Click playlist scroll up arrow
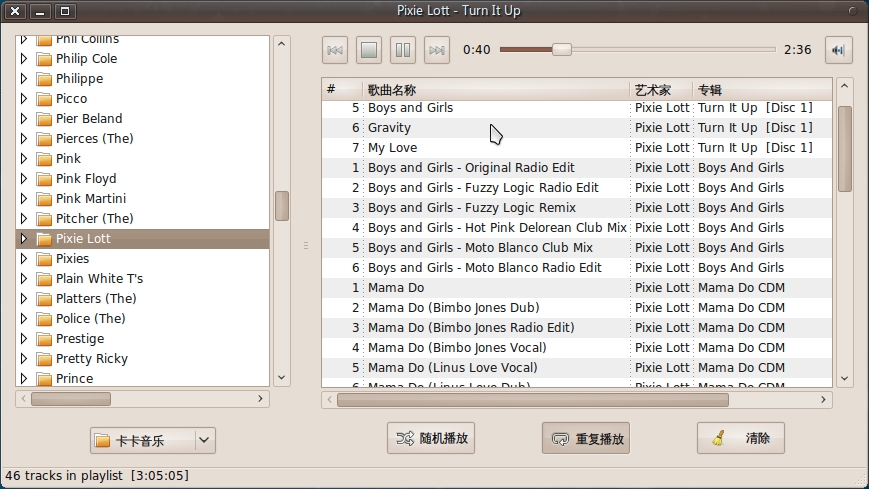 [x=845, y=86]
